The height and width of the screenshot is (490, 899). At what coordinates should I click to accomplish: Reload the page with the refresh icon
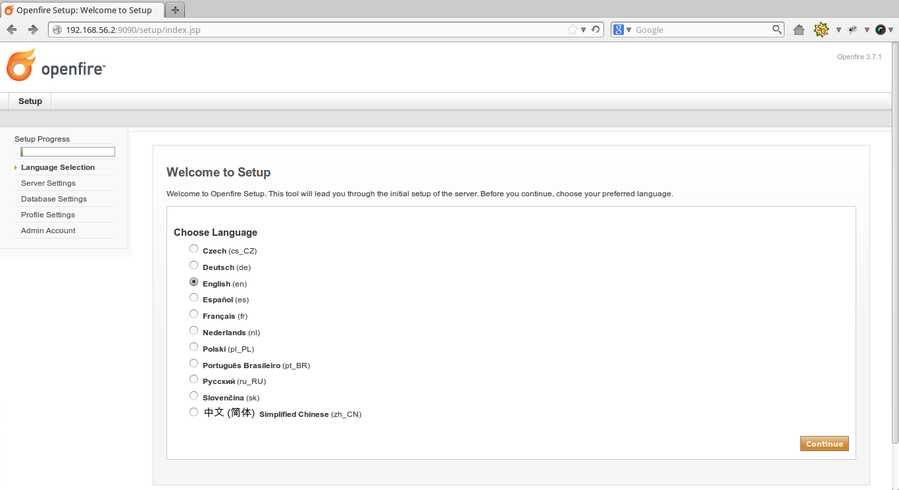click(596, 29)
